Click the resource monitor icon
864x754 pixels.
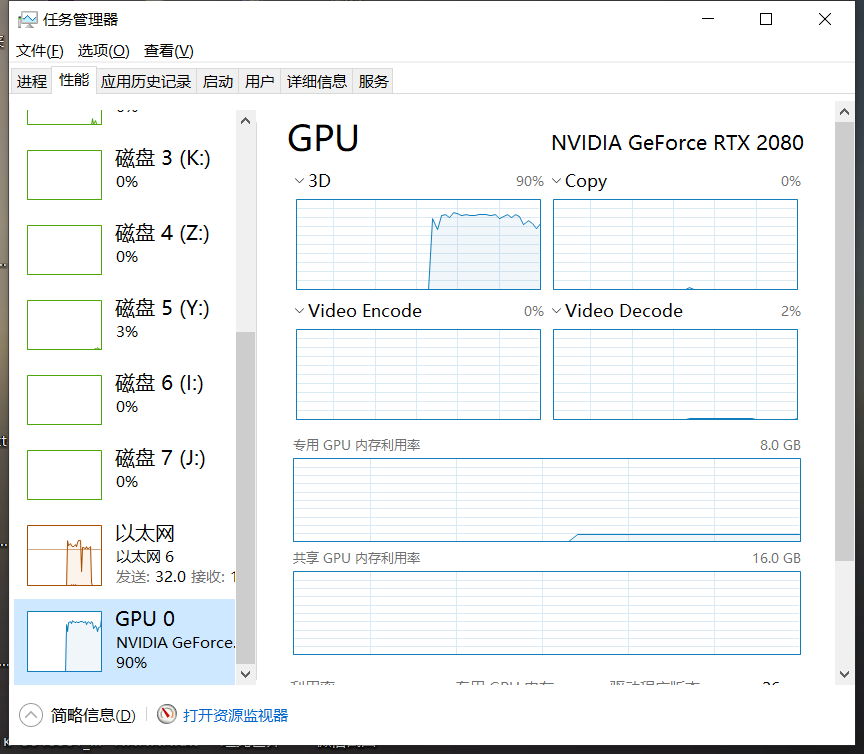166,715
